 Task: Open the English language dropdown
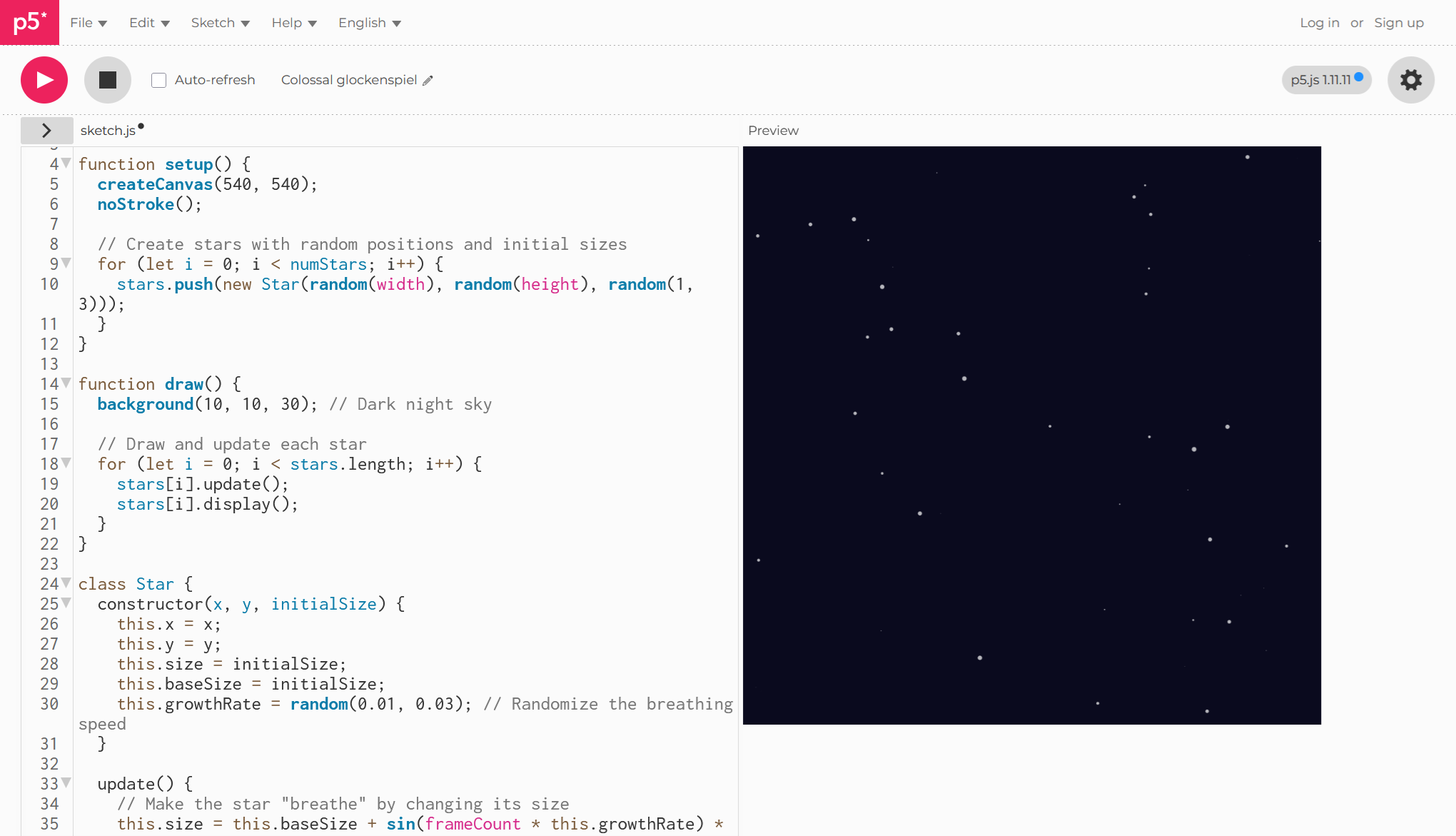click(x=363, y=22)
